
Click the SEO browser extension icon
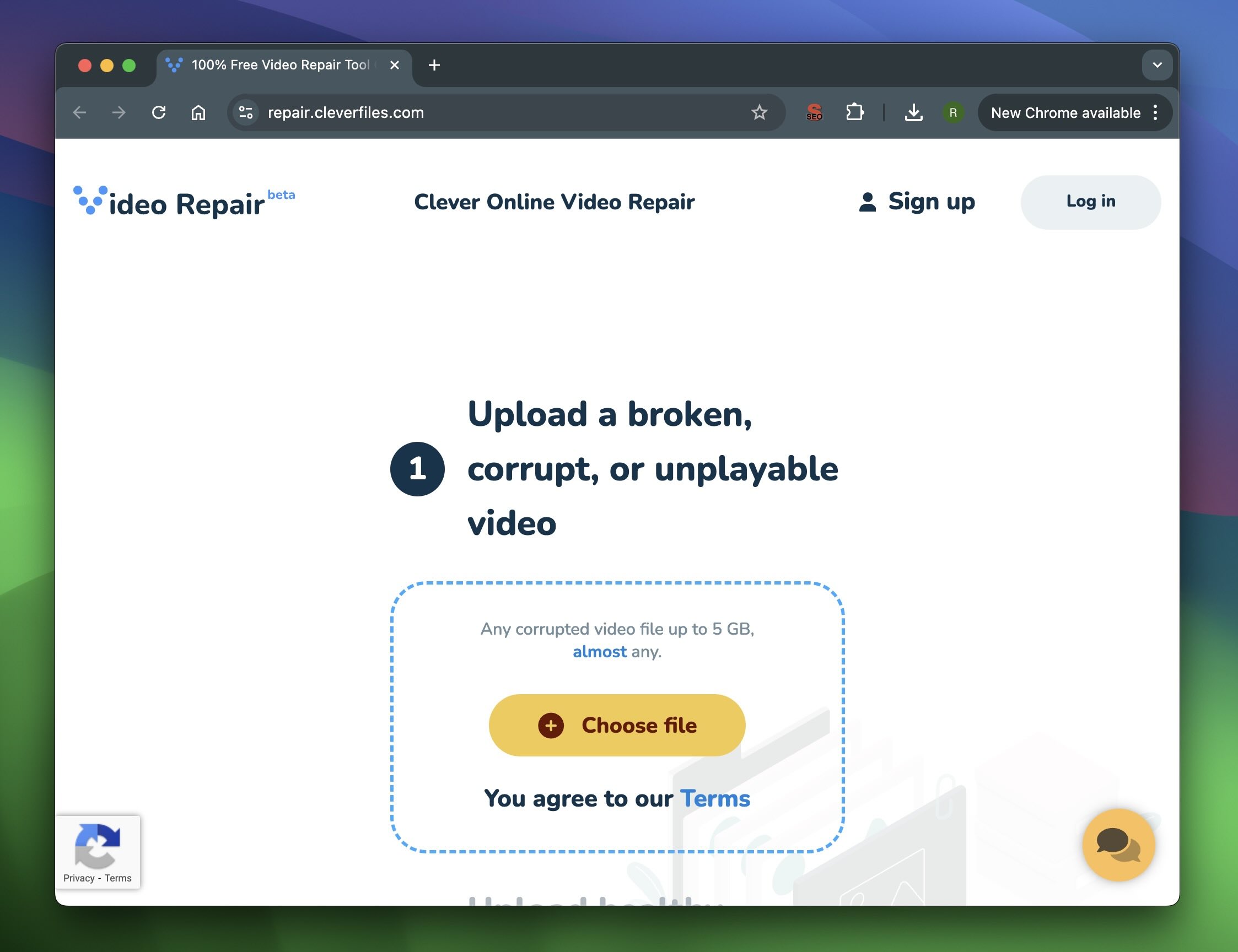pos(813,112)
